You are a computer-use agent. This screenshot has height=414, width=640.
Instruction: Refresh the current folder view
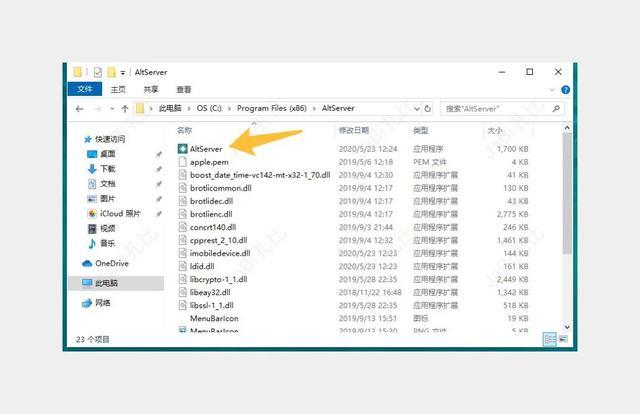(x=427, y=109)
